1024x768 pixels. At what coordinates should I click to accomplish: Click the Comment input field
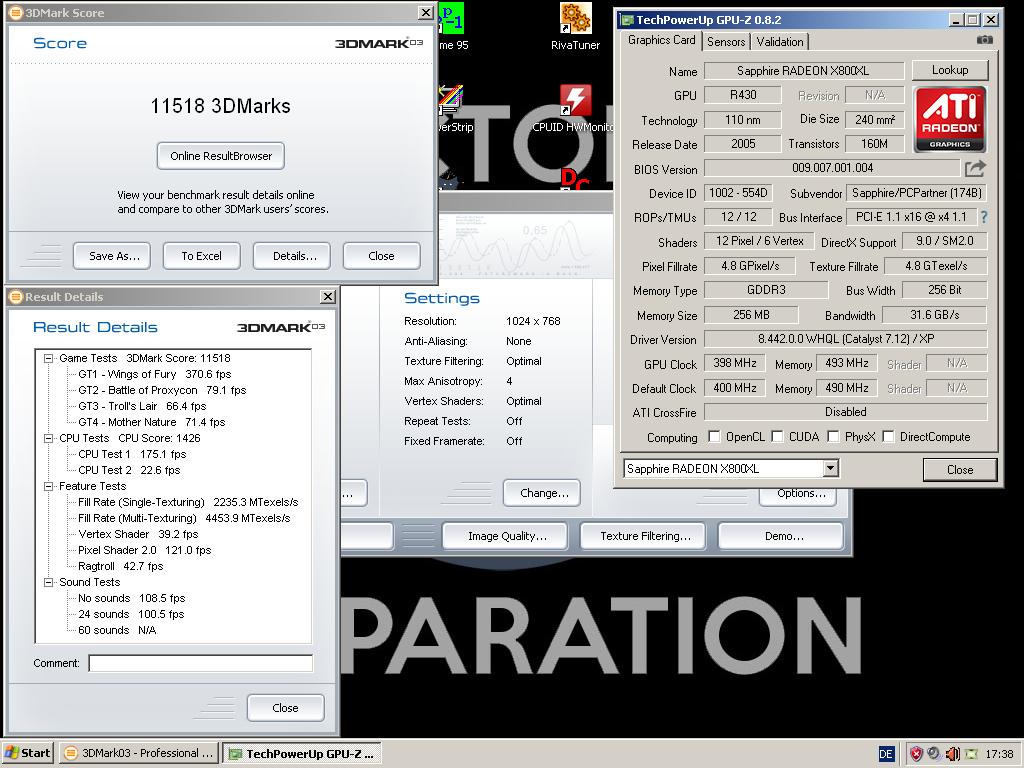200,663
